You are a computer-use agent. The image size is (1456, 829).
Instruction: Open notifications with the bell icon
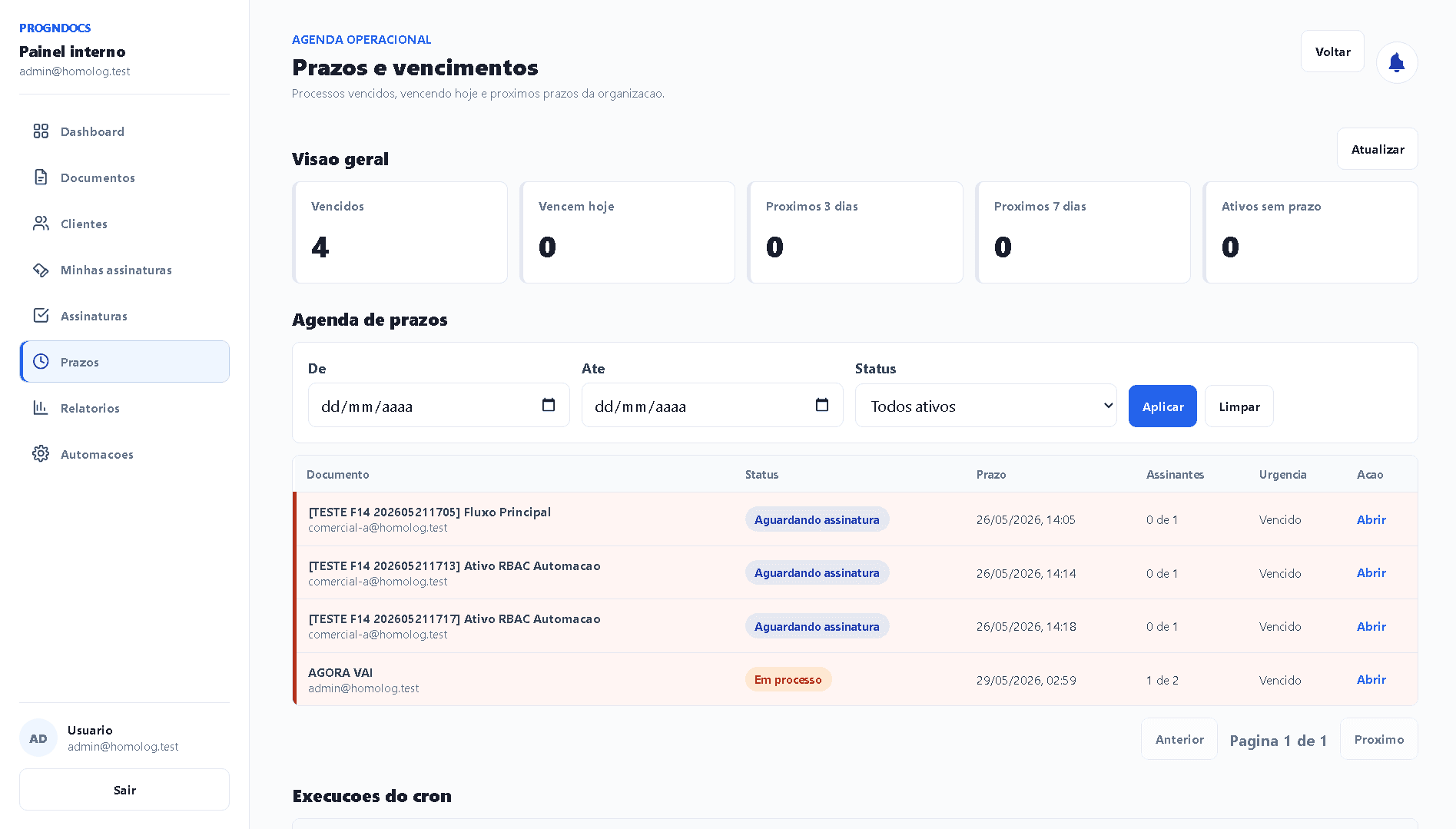(x=1397, y=63)
